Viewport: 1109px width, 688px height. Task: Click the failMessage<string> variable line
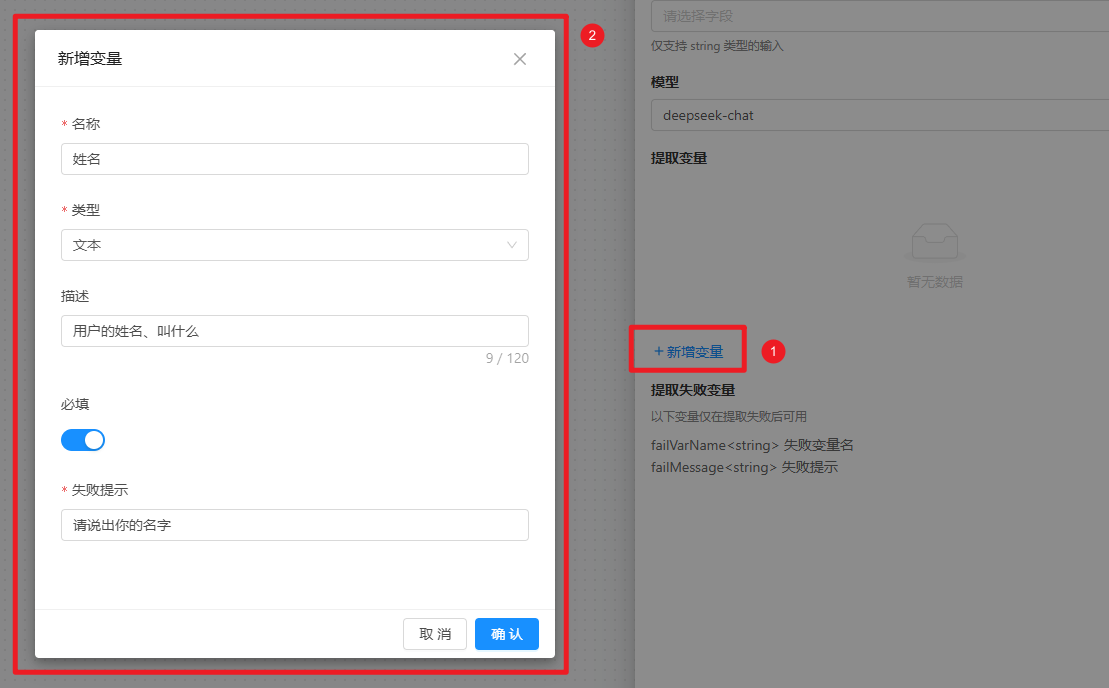tap(744, 467)
